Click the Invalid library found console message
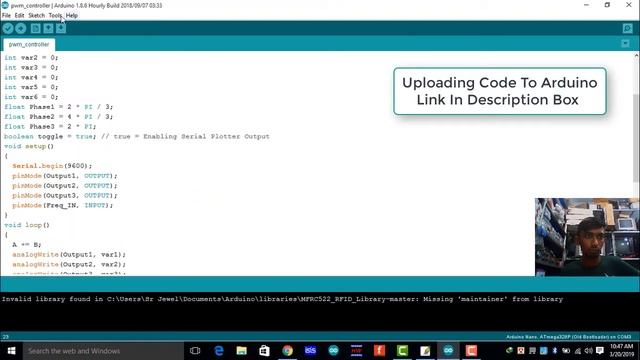The height and width of the screenshot is (360, 640). click(x=282, y=299)
